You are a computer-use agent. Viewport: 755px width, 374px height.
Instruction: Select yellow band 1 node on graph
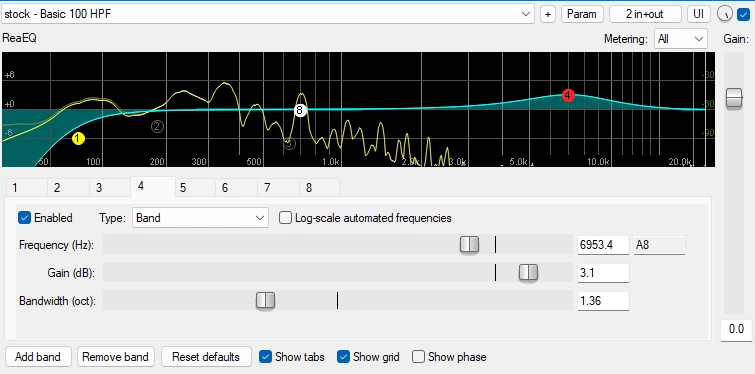pos(78,139)
